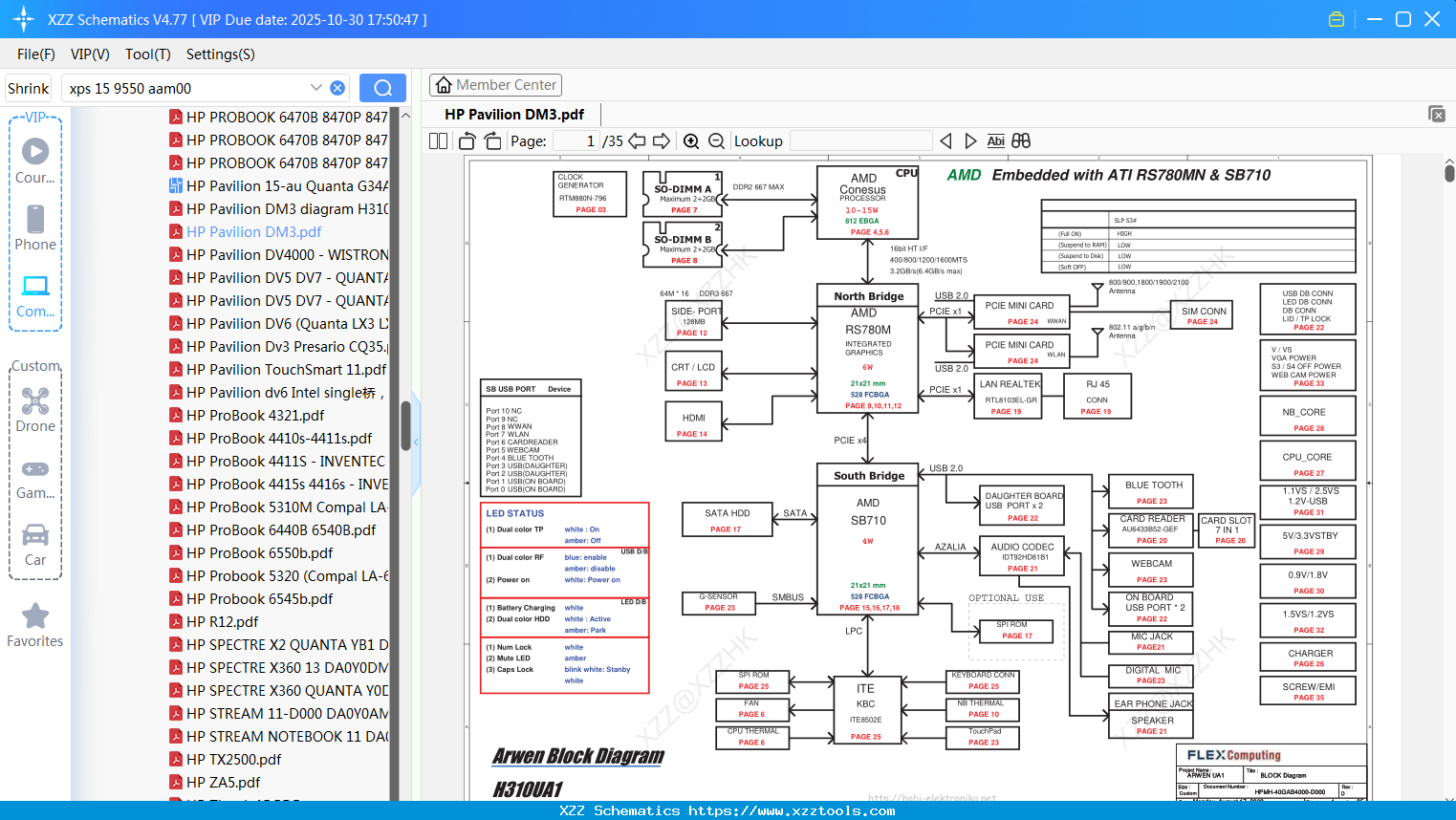Click the Shrink button
1456x820 pixels.
[x=29, y=88]
